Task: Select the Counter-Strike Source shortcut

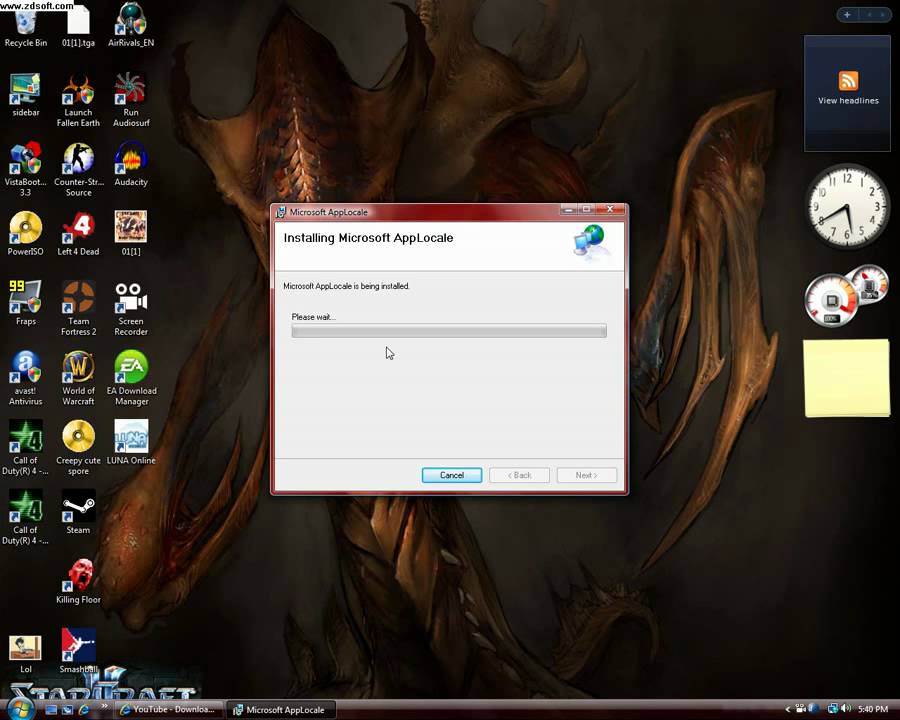Action: coord(79,170)
